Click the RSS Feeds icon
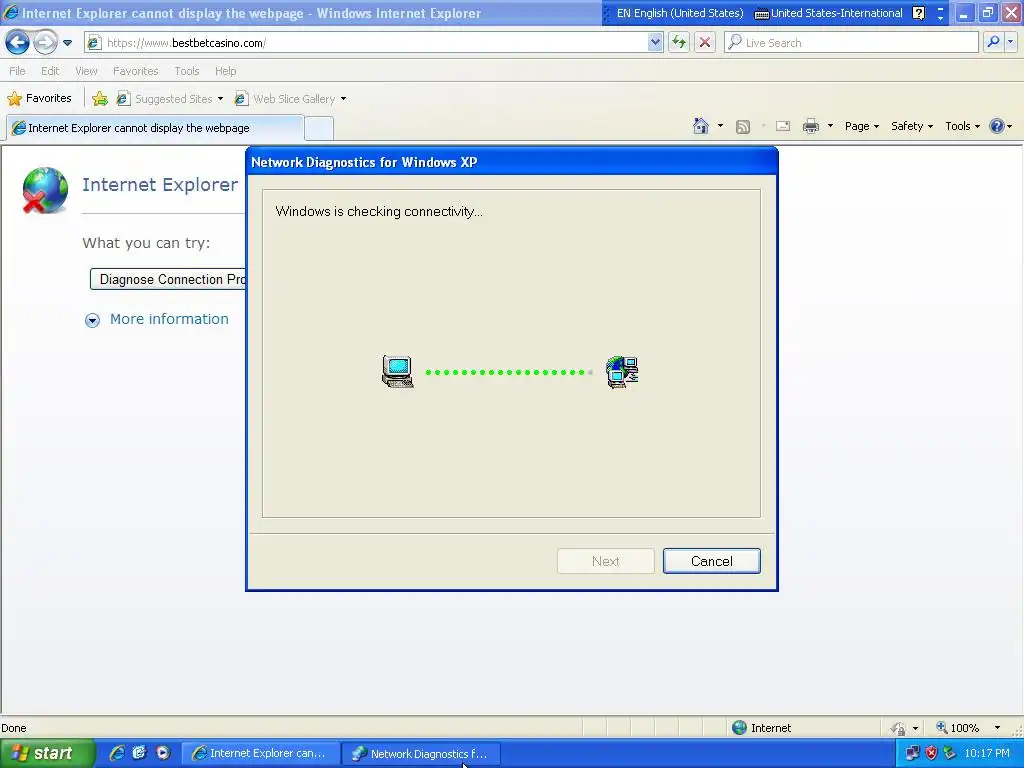The height and width of the screenshot is (768, 1024). [x=743, y=127]
